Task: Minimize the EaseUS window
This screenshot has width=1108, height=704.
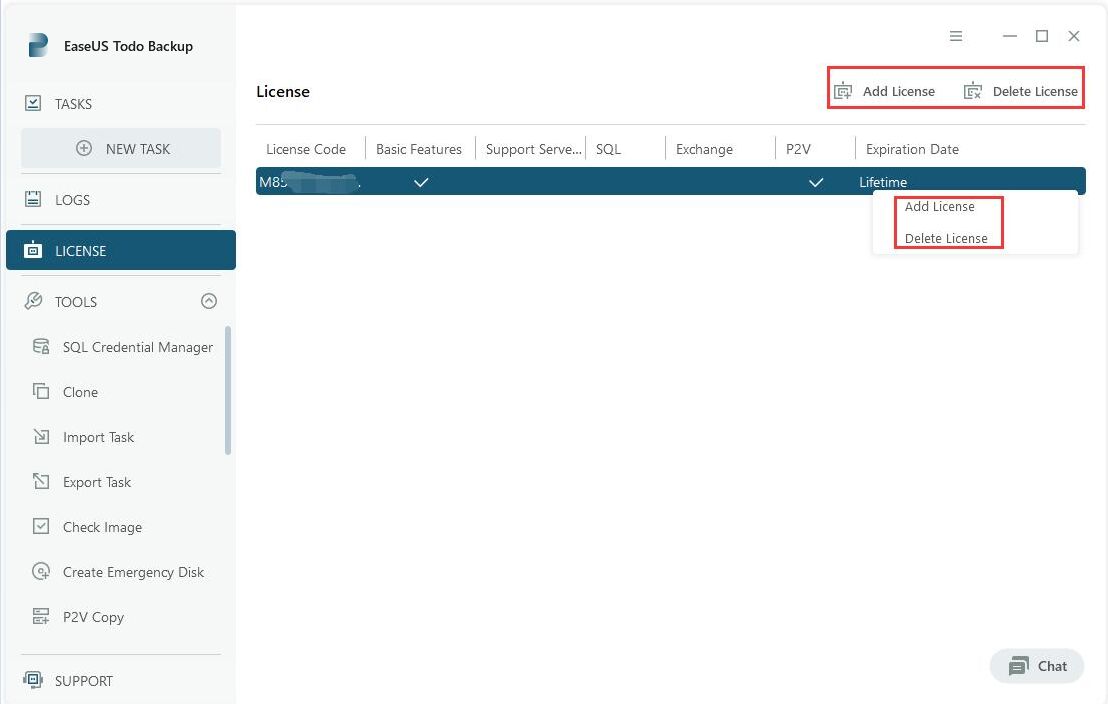Action: tap(1010, 36)
